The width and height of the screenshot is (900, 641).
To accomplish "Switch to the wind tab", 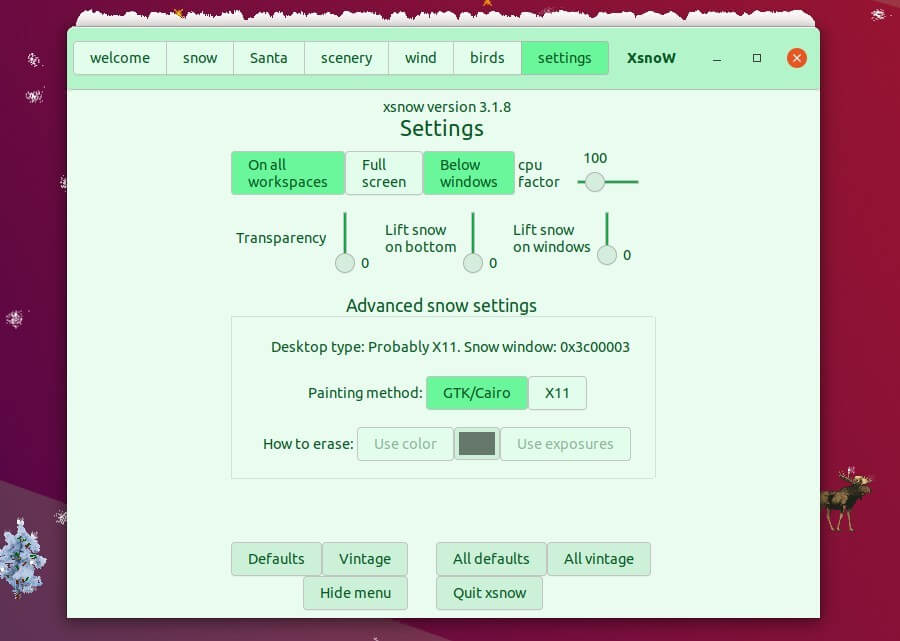I will (420, 57).
